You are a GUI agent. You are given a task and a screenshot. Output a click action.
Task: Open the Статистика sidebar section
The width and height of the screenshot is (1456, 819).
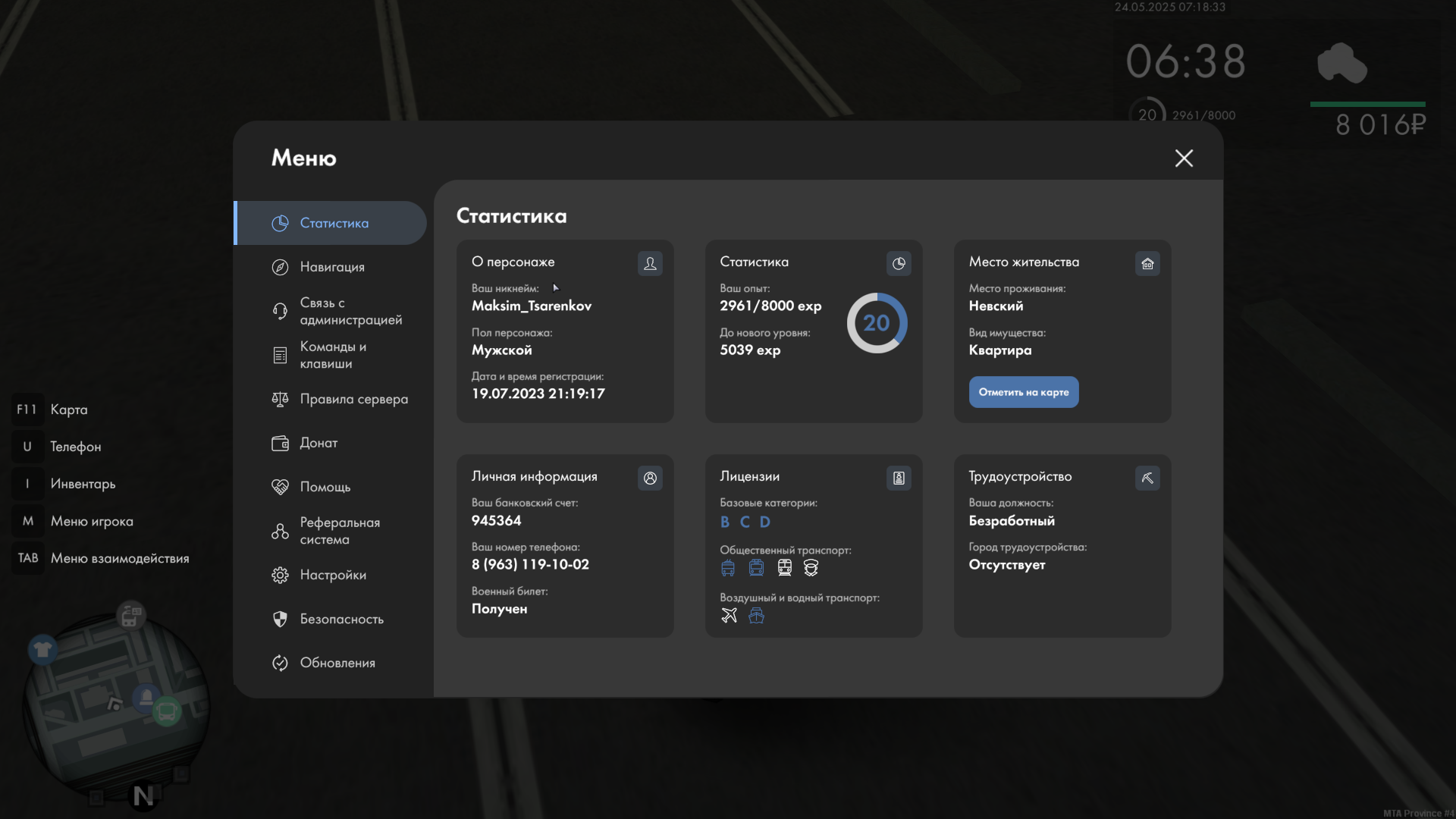point(331,223)
